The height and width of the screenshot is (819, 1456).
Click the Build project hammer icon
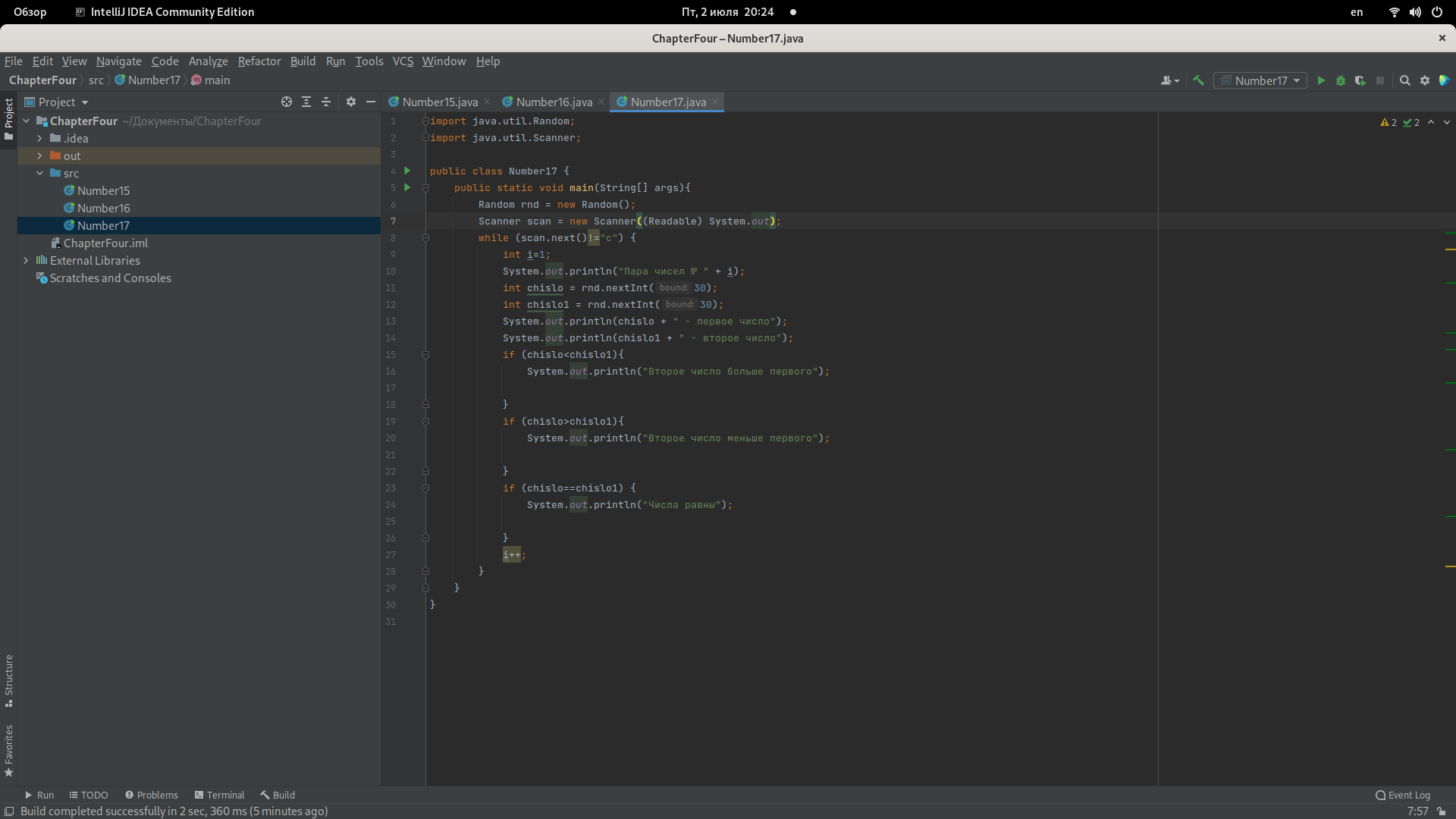pos(1199,80)
